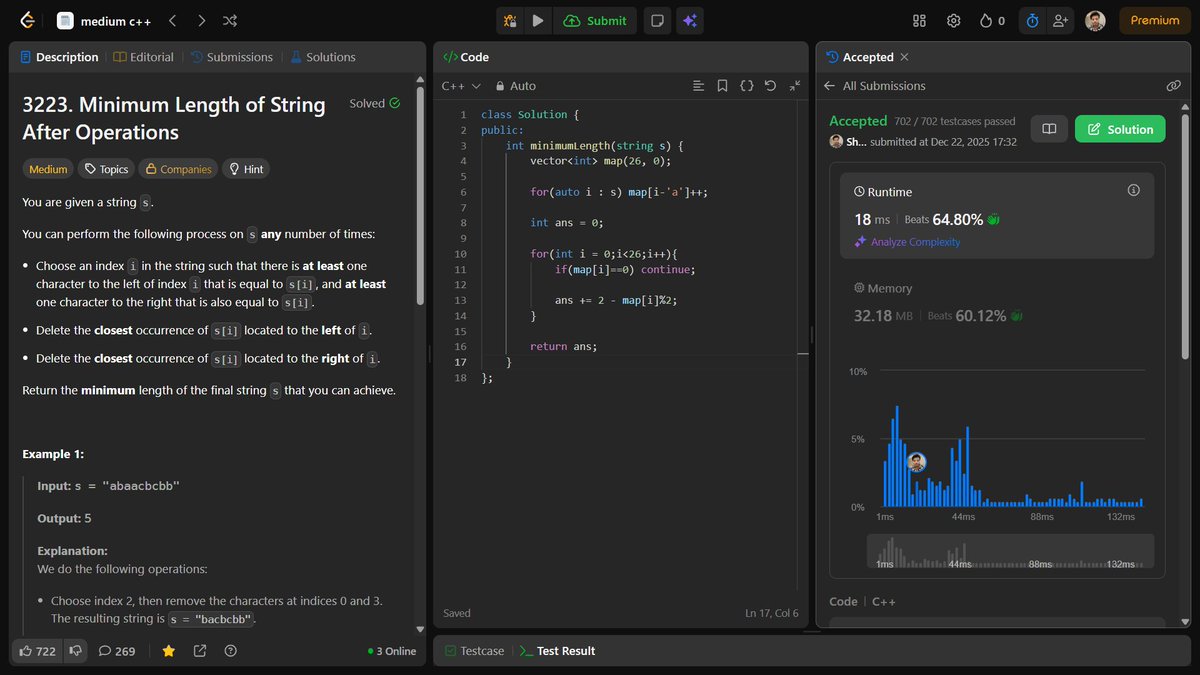Click the AI sparkles assistant icon
This screenshot has height=675, width=1200.
690,20
